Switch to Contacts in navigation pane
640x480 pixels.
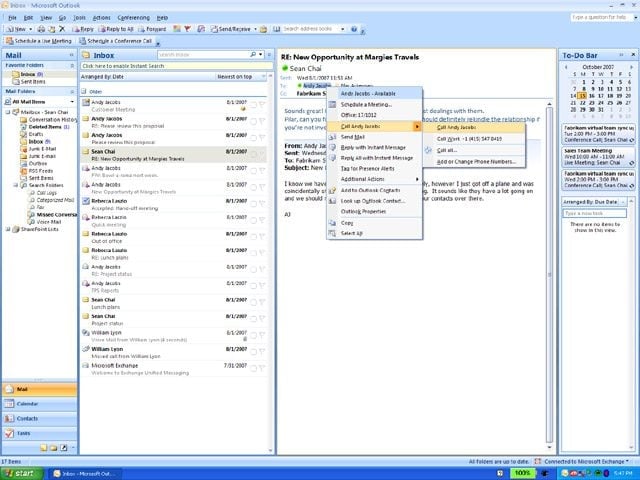click(39, 419)
